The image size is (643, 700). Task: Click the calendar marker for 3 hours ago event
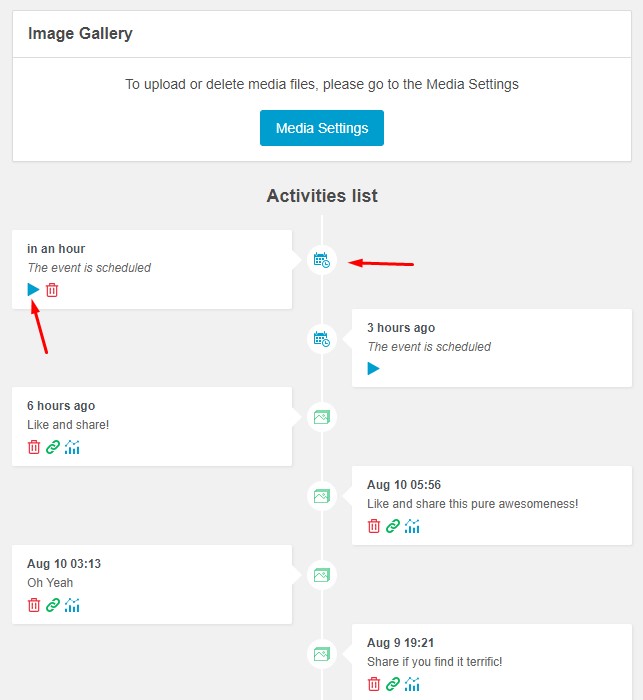coord(322,339)
